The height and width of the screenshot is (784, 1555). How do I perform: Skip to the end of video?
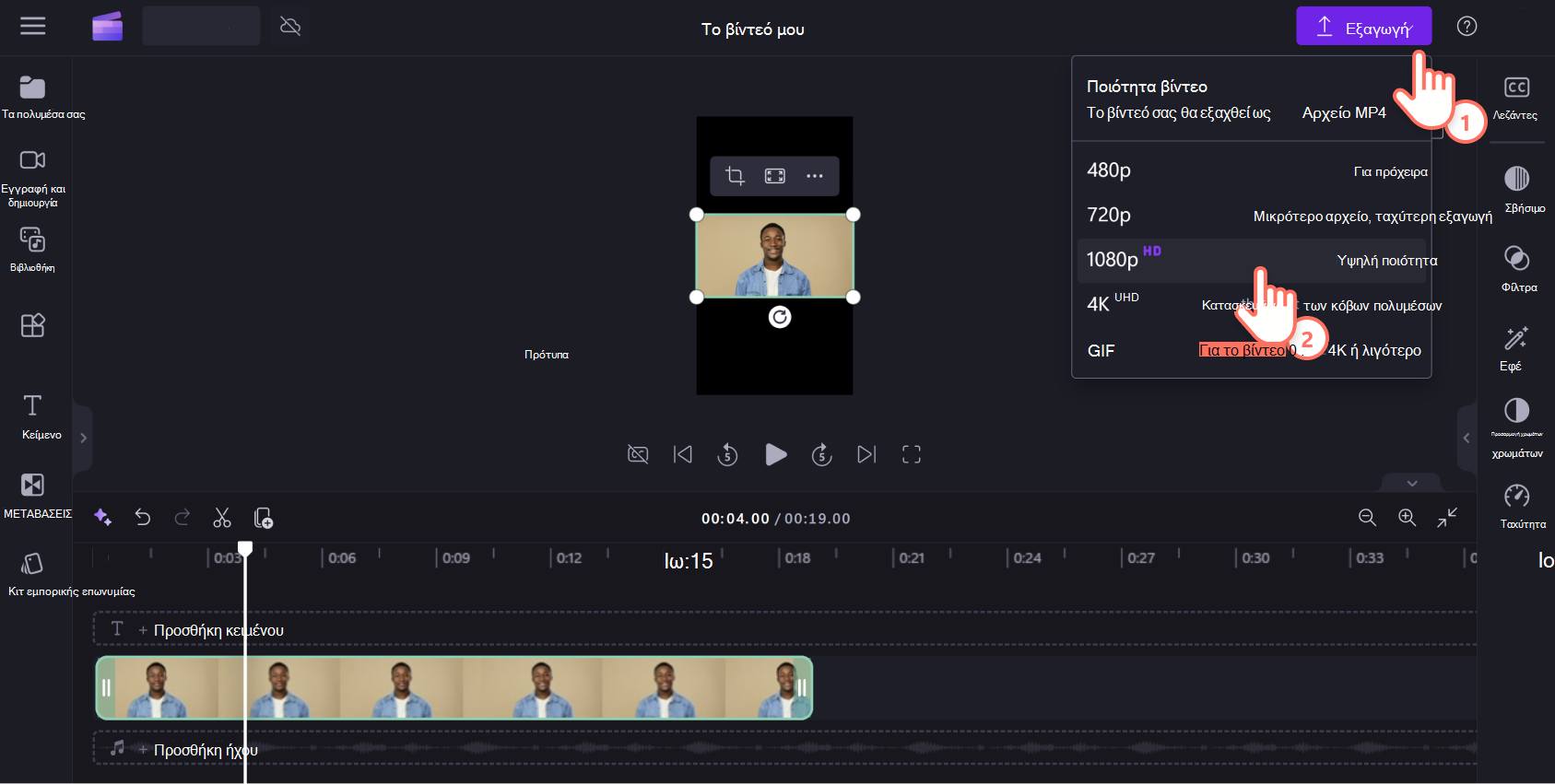click(866, 454)
